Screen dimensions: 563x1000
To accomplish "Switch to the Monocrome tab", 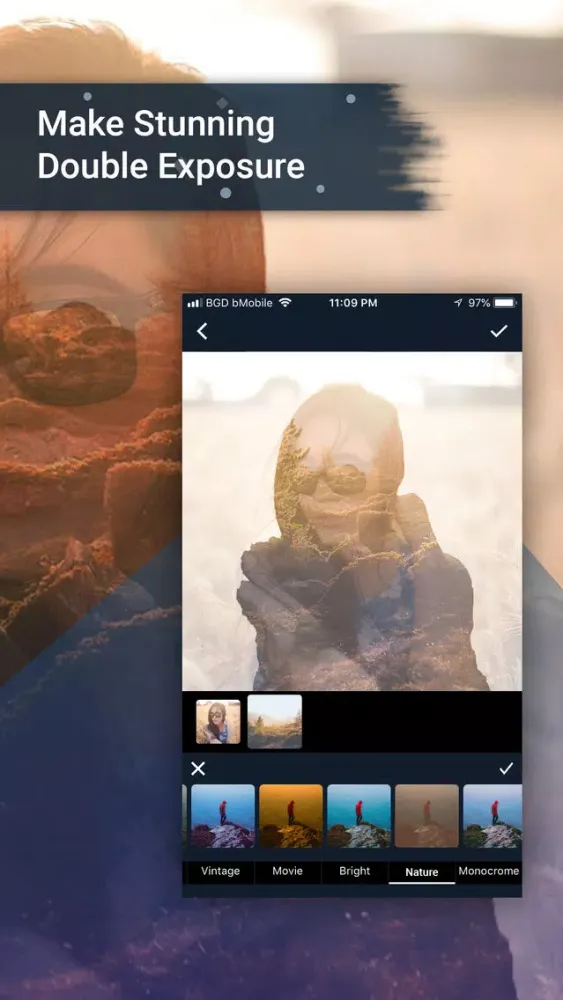I will coord(488,871).
